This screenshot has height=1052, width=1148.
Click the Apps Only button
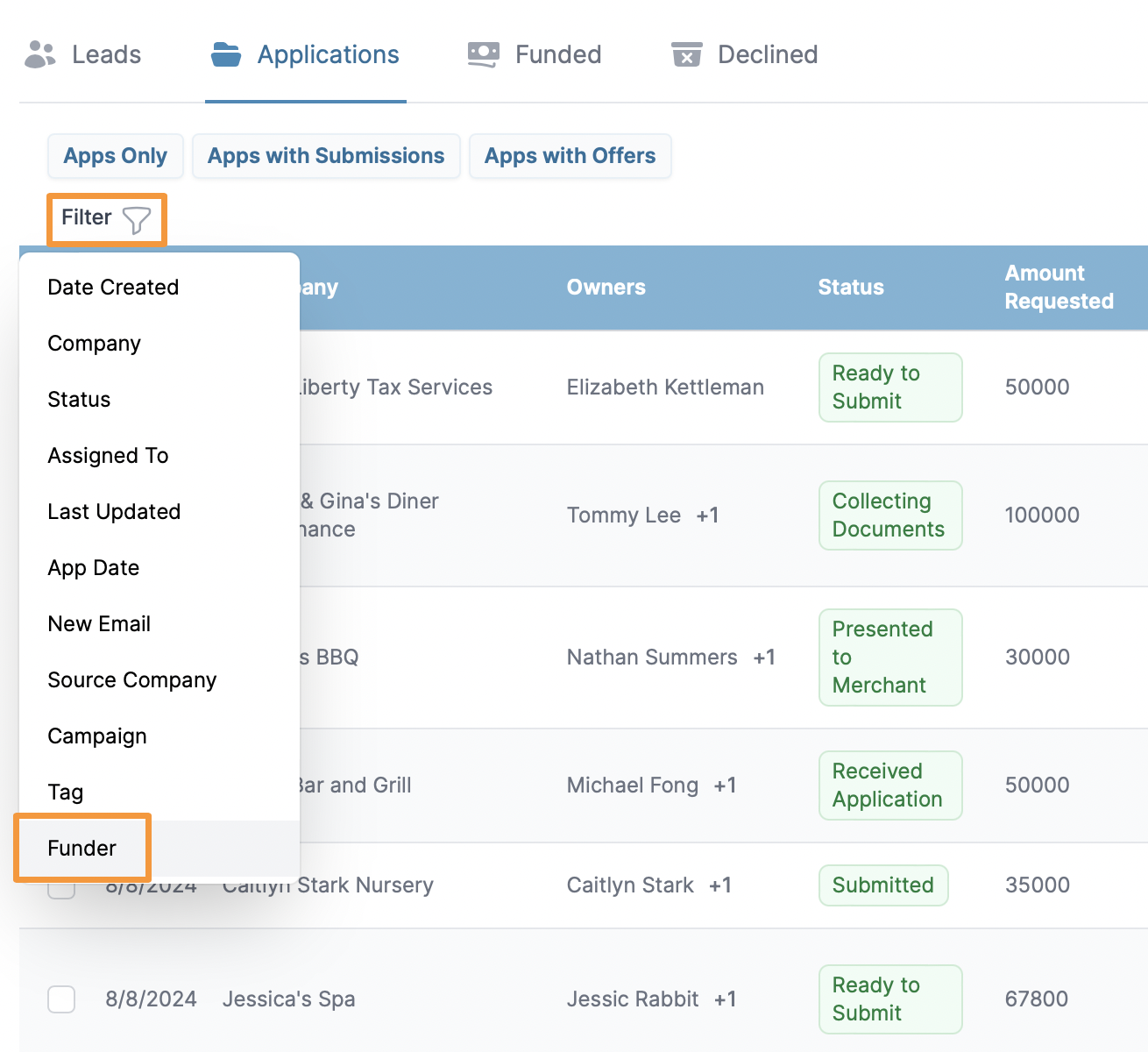pyautogui.click(x=115, y=156)
